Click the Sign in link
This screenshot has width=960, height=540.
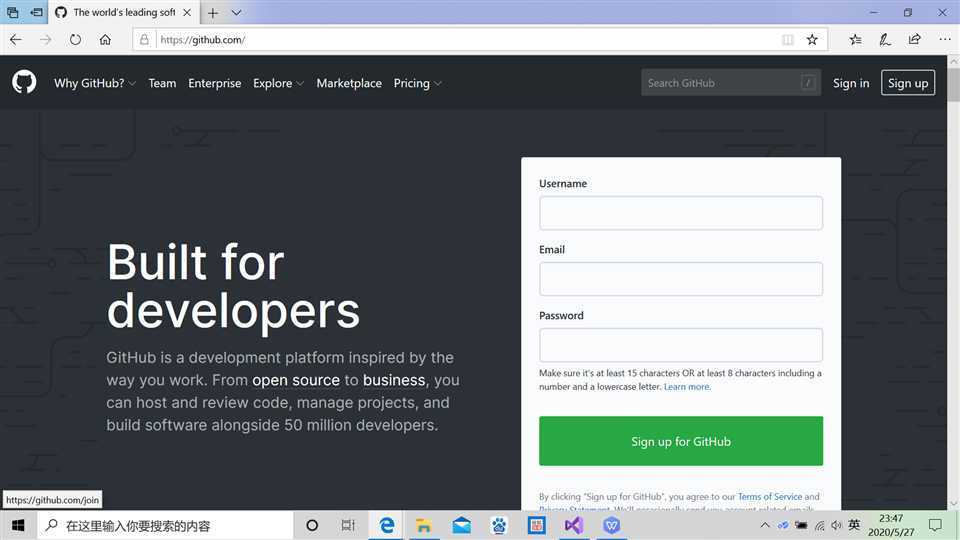(850, 83)
